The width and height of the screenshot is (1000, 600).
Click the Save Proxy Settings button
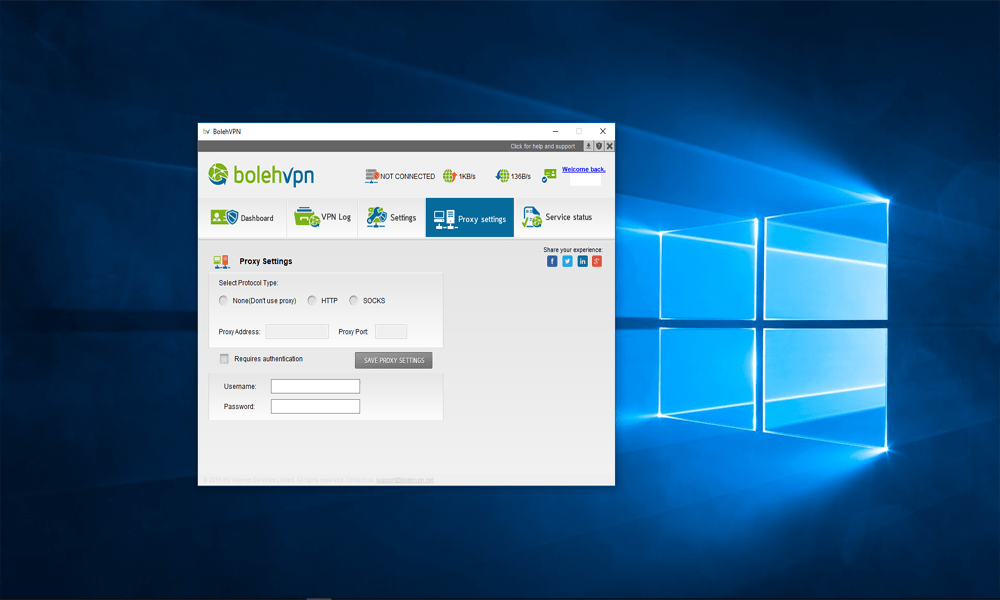[x=393, y=360]
